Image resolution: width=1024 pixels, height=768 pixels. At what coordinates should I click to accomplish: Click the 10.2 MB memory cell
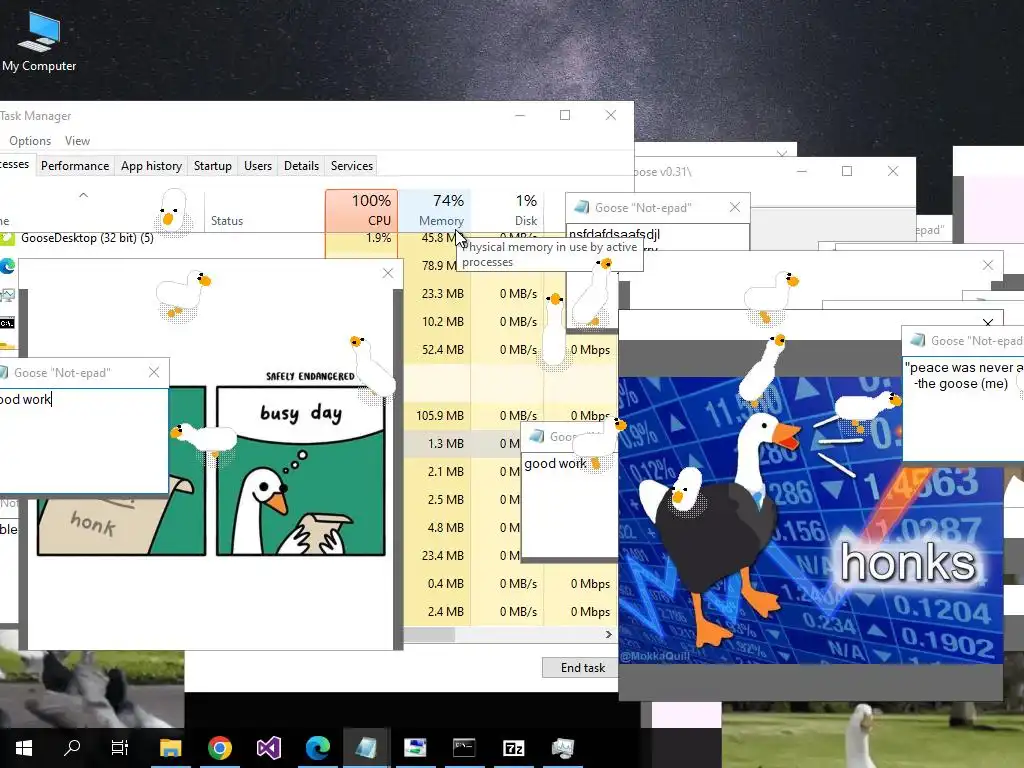[x=442, y=321]
